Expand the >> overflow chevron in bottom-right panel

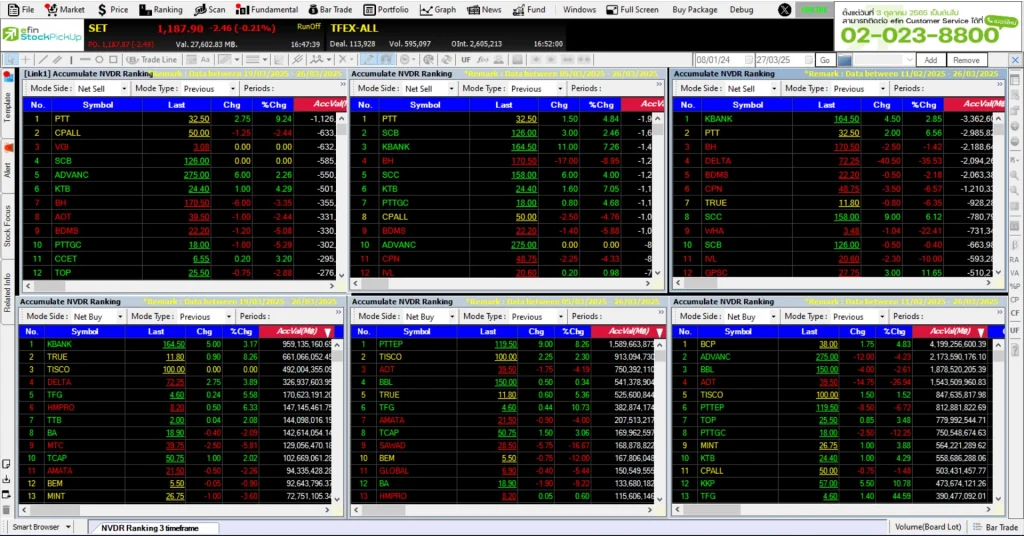[x=1000, y=313]
